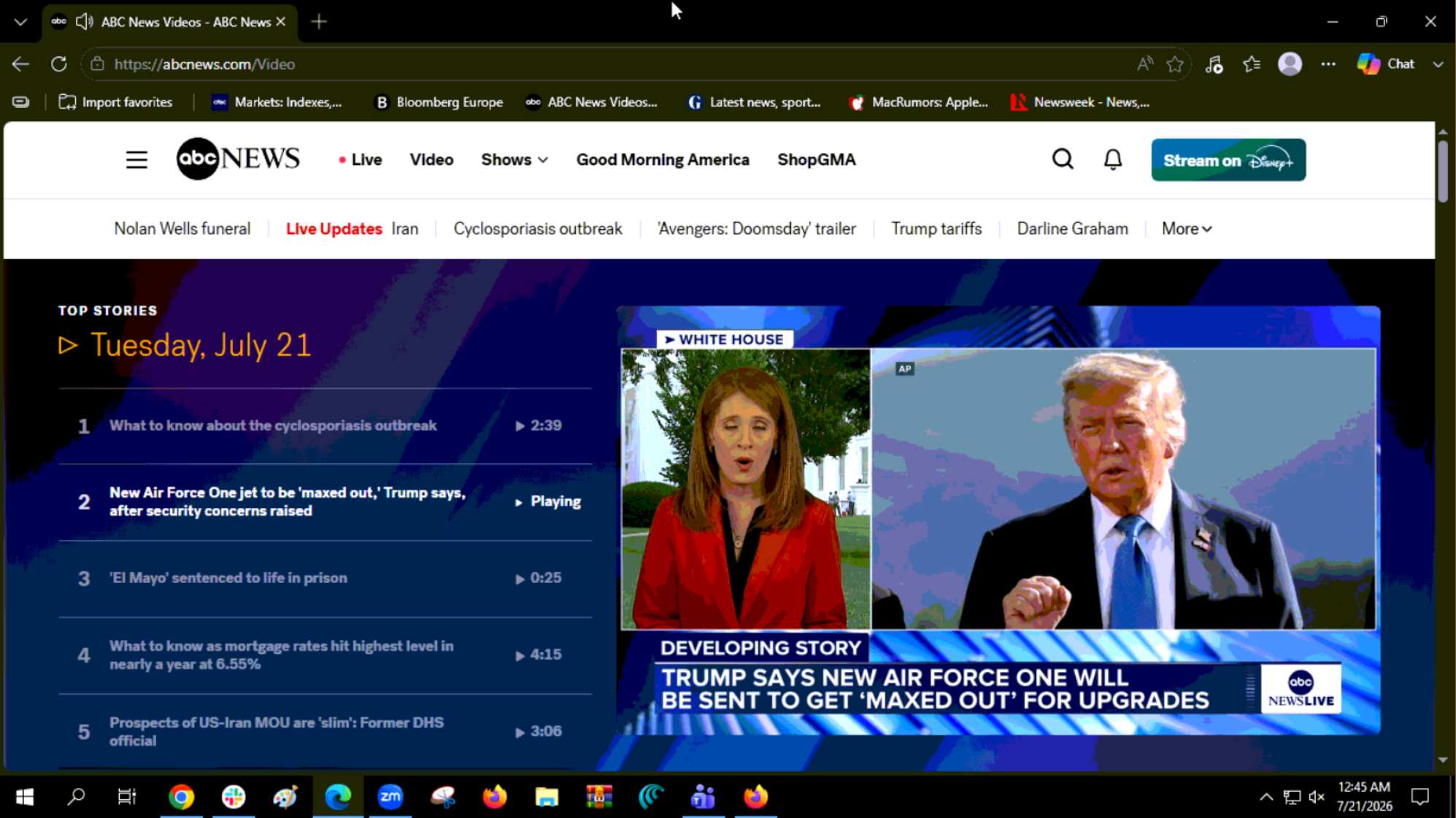Click the Stream on Disney+ button

(1228, 160)
